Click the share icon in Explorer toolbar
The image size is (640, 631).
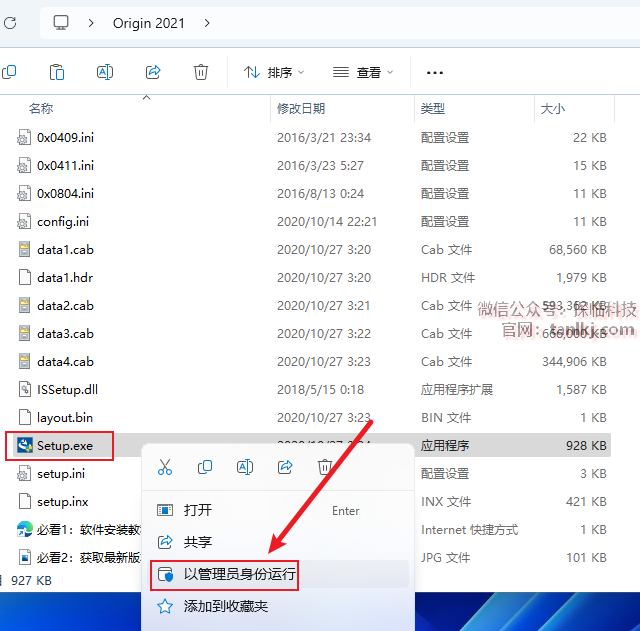153,72
